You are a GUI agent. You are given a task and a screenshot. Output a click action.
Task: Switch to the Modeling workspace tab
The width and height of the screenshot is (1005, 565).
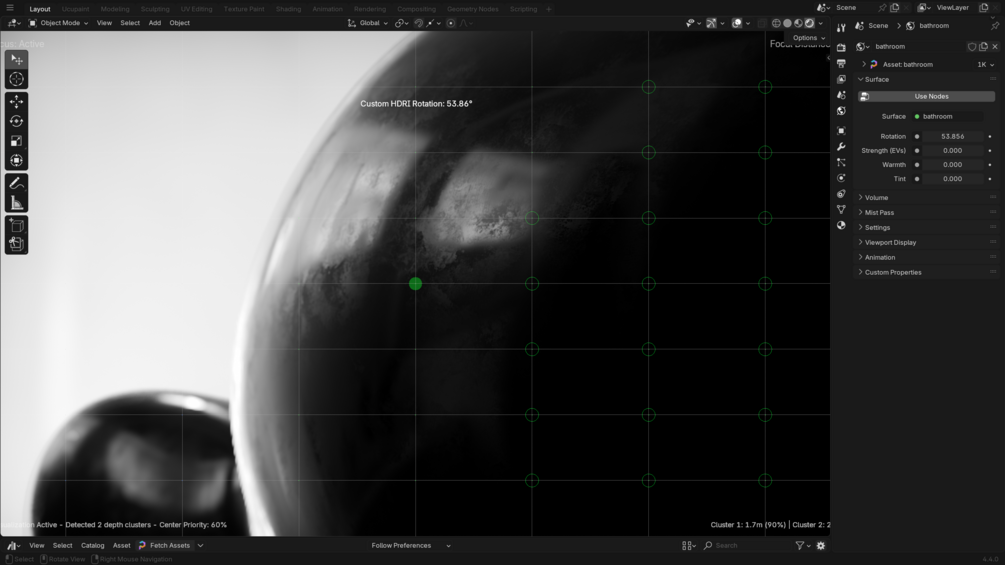pos(115,9)
